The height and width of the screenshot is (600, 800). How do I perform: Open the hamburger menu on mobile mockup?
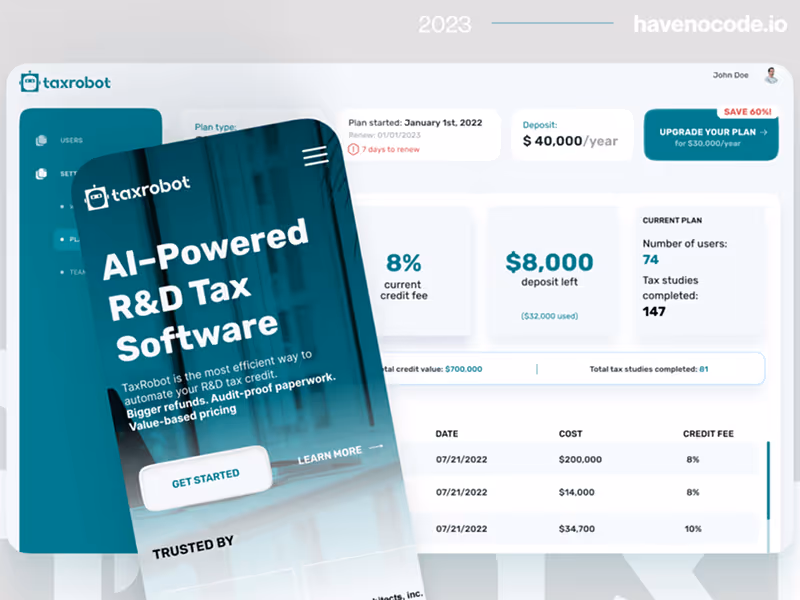[x=315, y=156]
